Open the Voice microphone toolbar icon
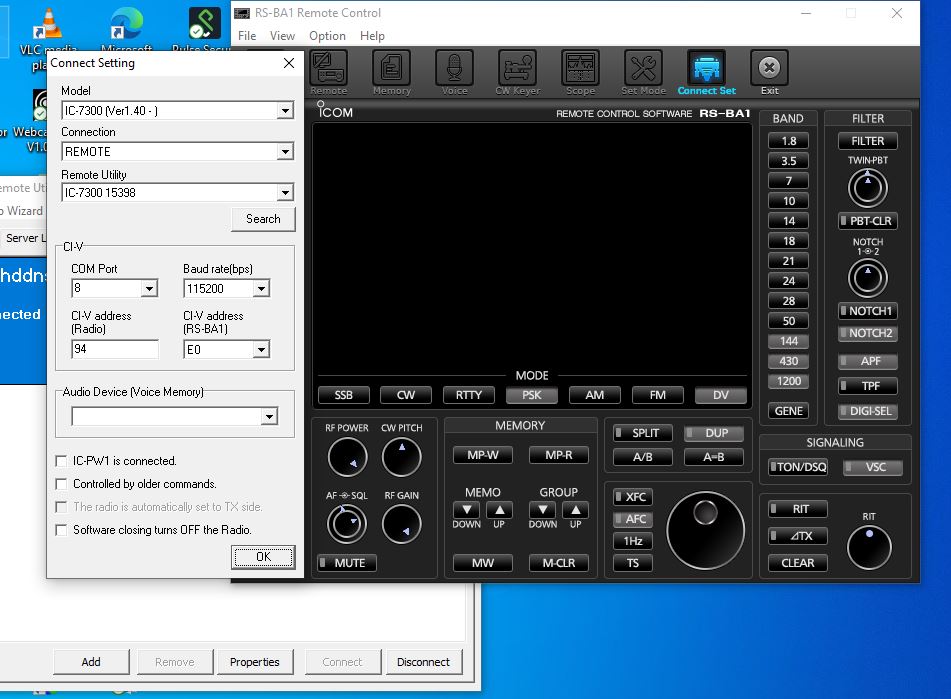Image resolution: width=951 pixels, height=699 pixels. click(x=454, y=73)
